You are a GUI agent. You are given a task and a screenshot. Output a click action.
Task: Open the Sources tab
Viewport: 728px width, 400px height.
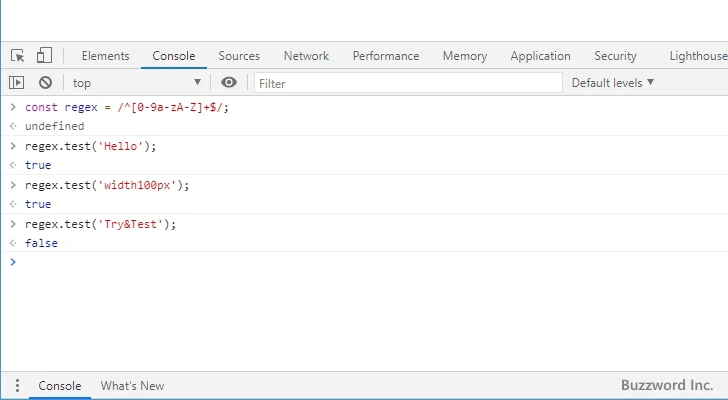click(x=239, y=56)
